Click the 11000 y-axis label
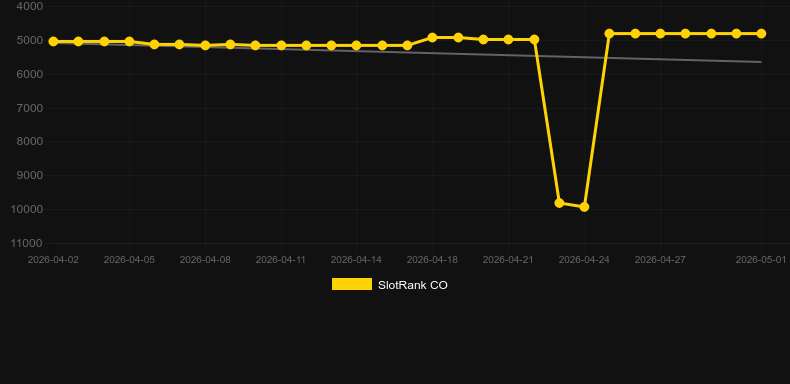This screenshot has height=384, width=790. tap(26, 243)
